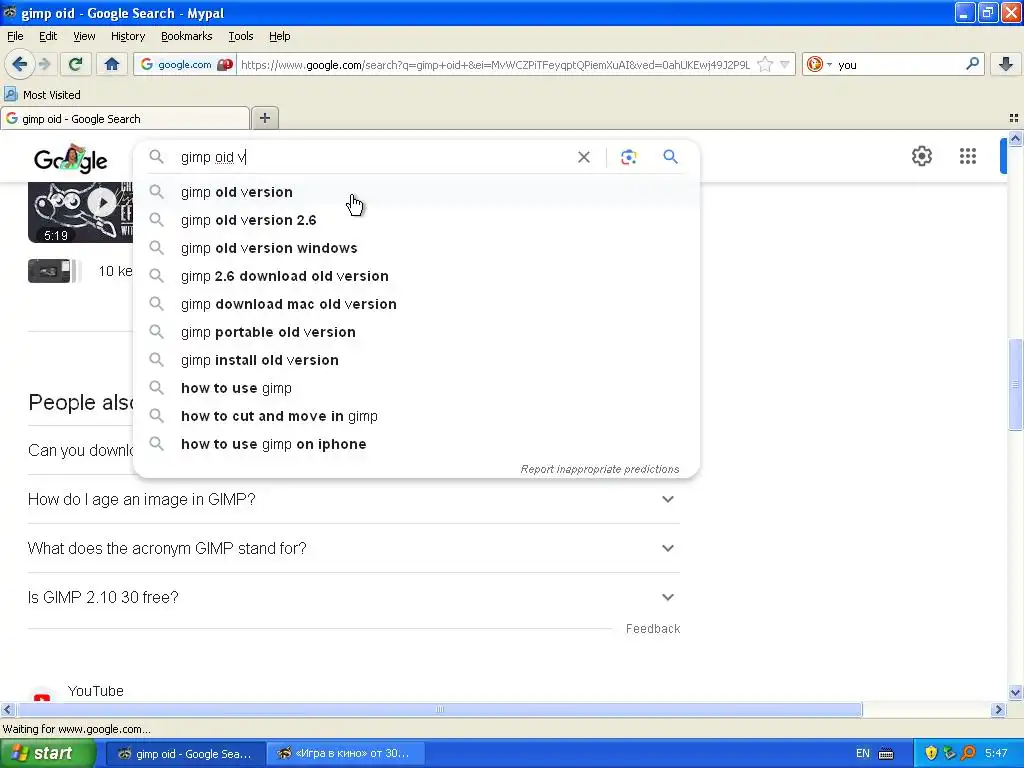Choose suggestion 'gimp old version windows'
This screenshot has width=1024, height=768.
coord(416,248)
